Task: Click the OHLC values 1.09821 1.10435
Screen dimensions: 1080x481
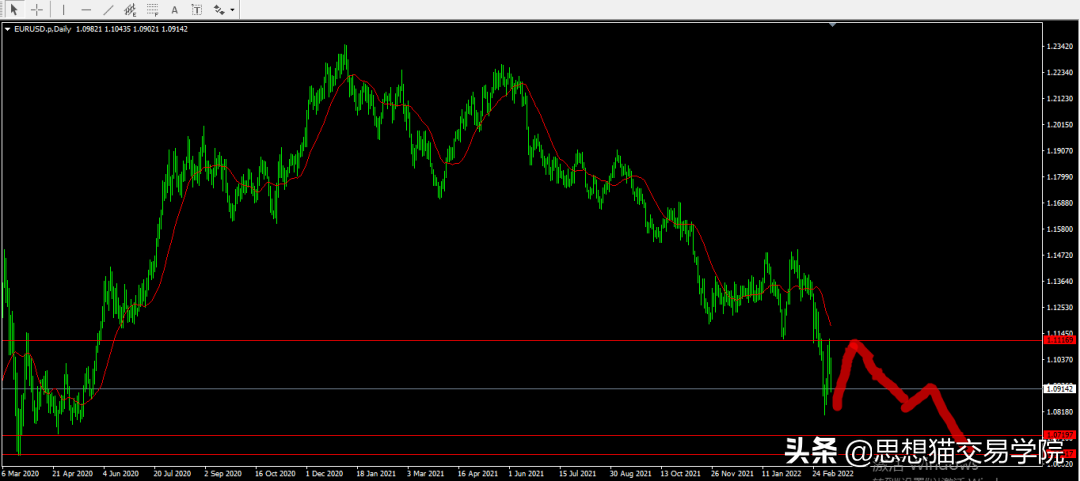Action: click(101, 29)
